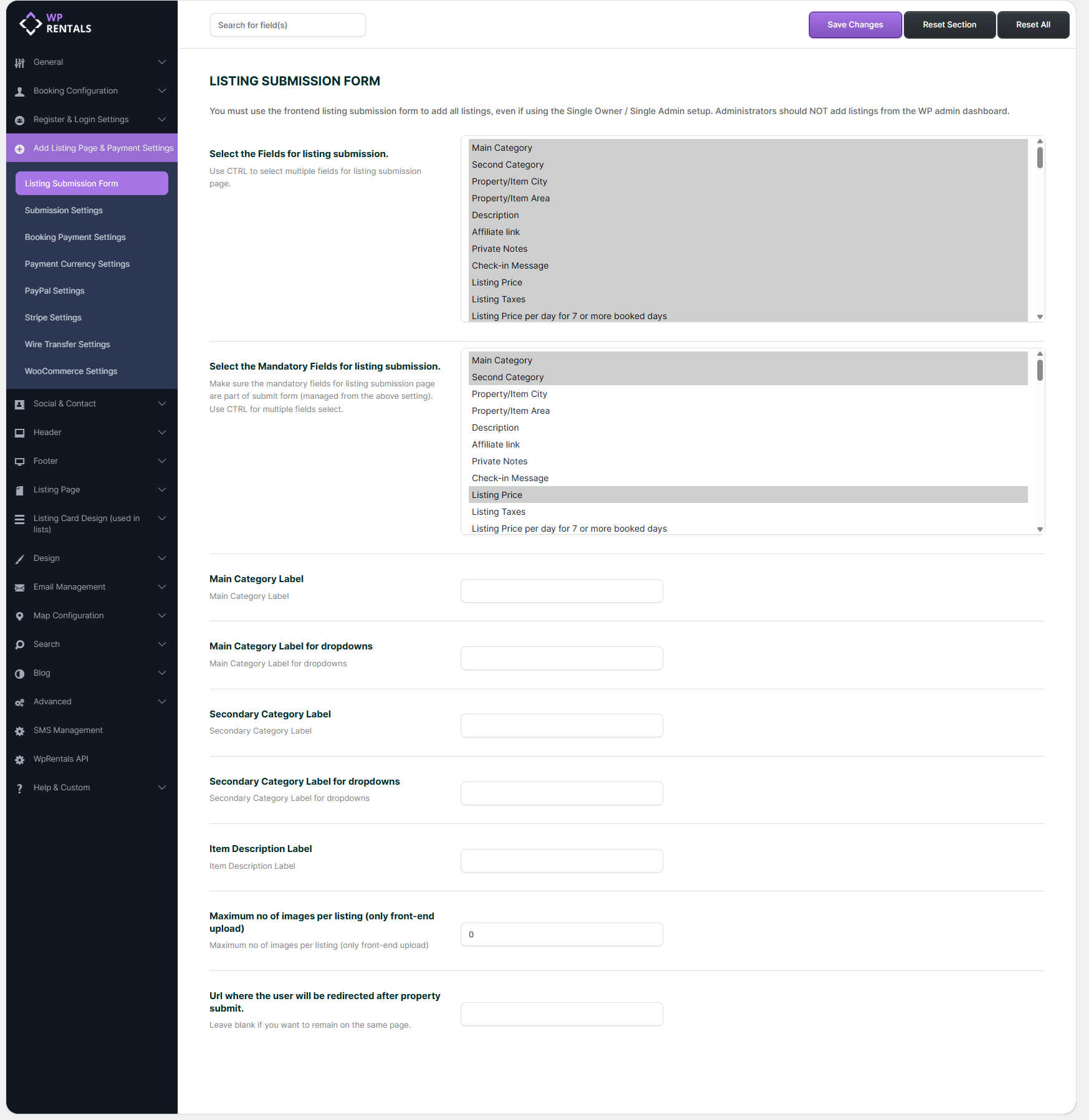Click the WP Rentals logo icon
1089x1120 pixels.
tap(31, 24)
